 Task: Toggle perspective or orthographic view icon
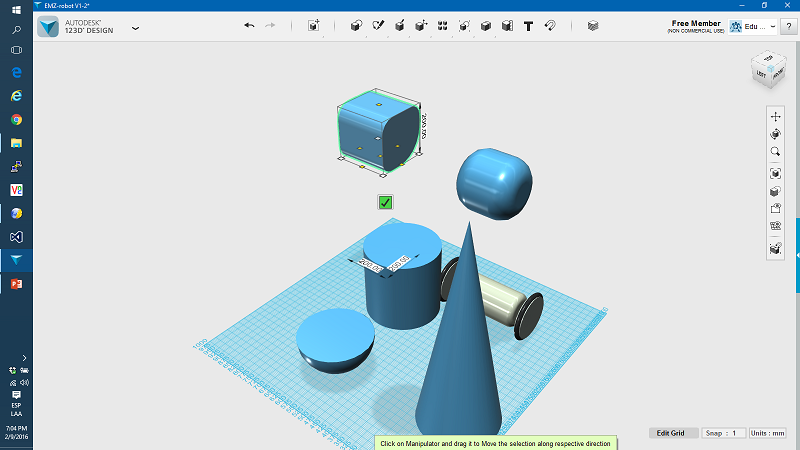(x=776, y=191)
